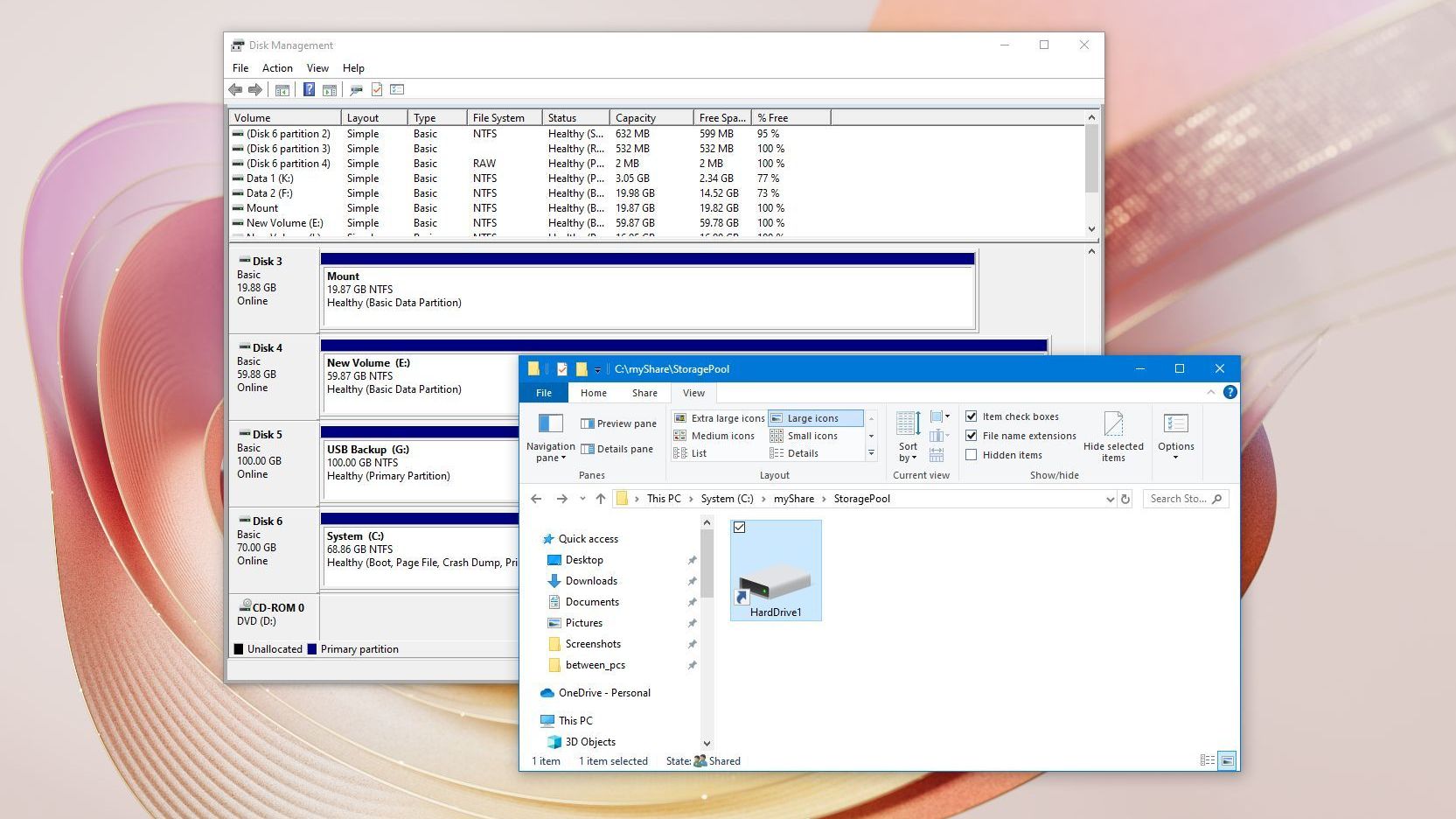Enable the Hidden items checkbox
The width and height of the screenshot is (1456, 819).
971,455
